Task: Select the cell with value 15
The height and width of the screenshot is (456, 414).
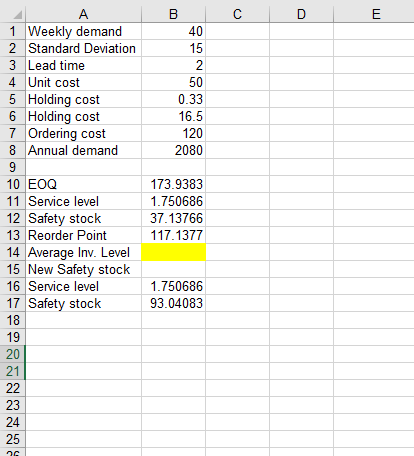Action: tap(173, 48)
